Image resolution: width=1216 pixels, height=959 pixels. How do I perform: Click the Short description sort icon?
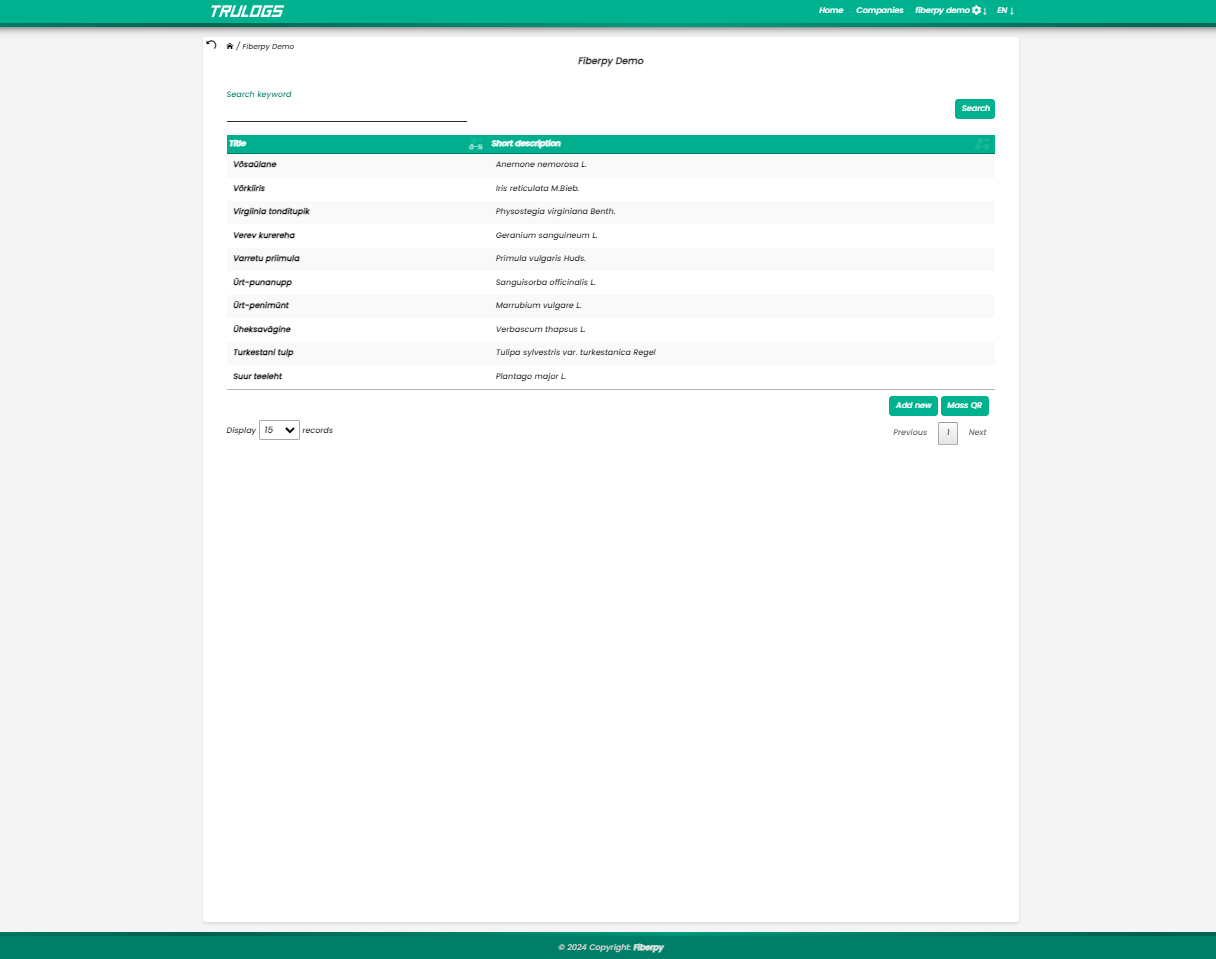click(x=982, y=144)
